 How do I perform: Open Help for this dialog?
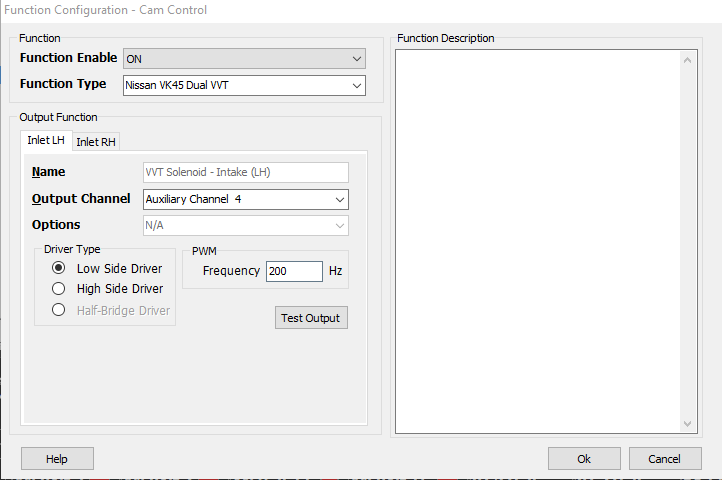tap(57, 459)
